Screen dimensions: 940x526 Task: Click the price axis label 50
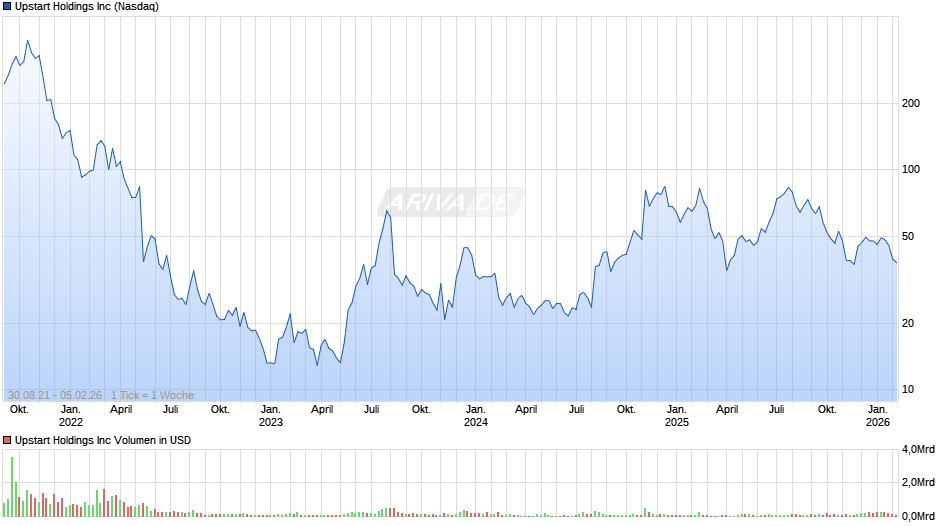click(x=908, y=236)
